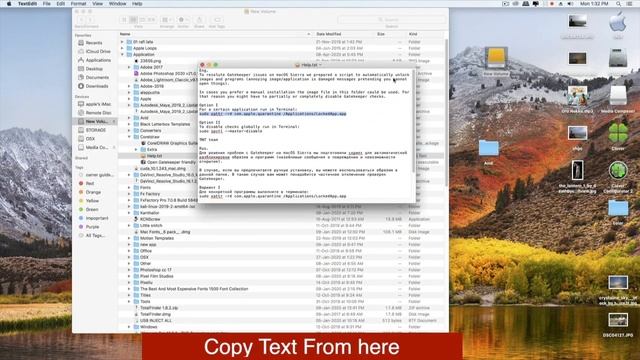Select the Purple tag in sidebar
Image resolution: width=640 pixels, height=360 pixels.
92,227
